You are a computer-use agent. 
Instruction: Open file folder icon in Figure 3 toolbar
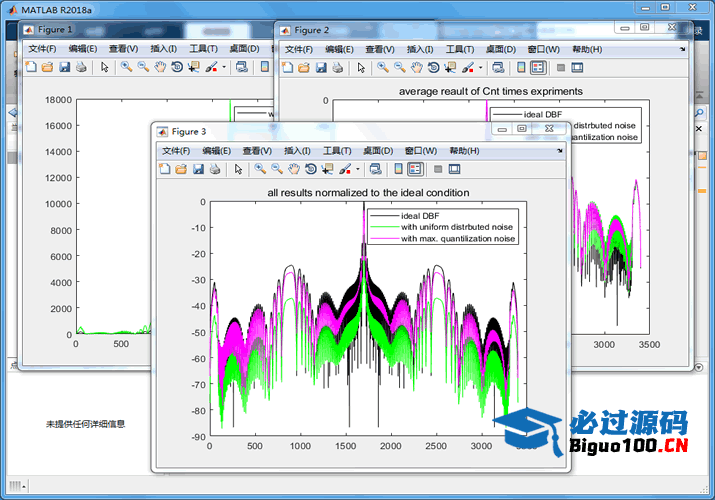click(x=181, y=169)
